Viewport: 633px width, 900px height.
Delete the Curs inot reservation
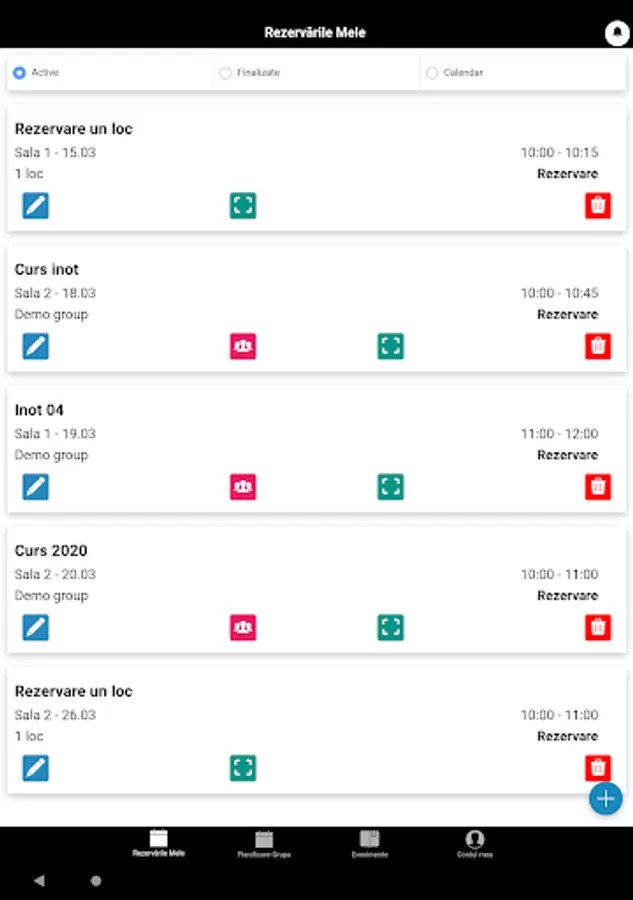(597, 346)
